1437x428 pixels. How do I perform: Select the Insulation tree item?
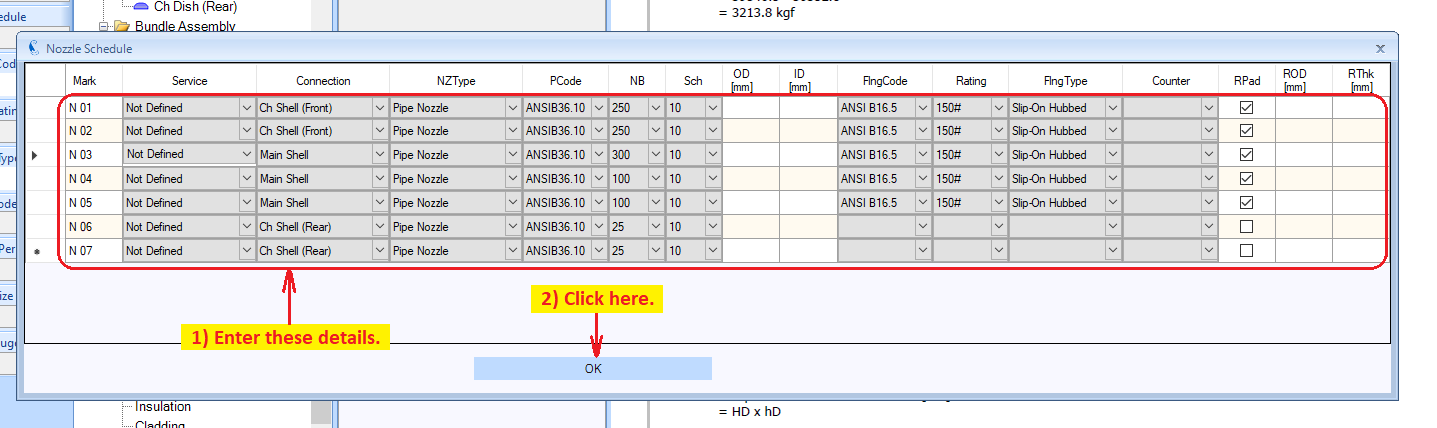coord(162,406)
